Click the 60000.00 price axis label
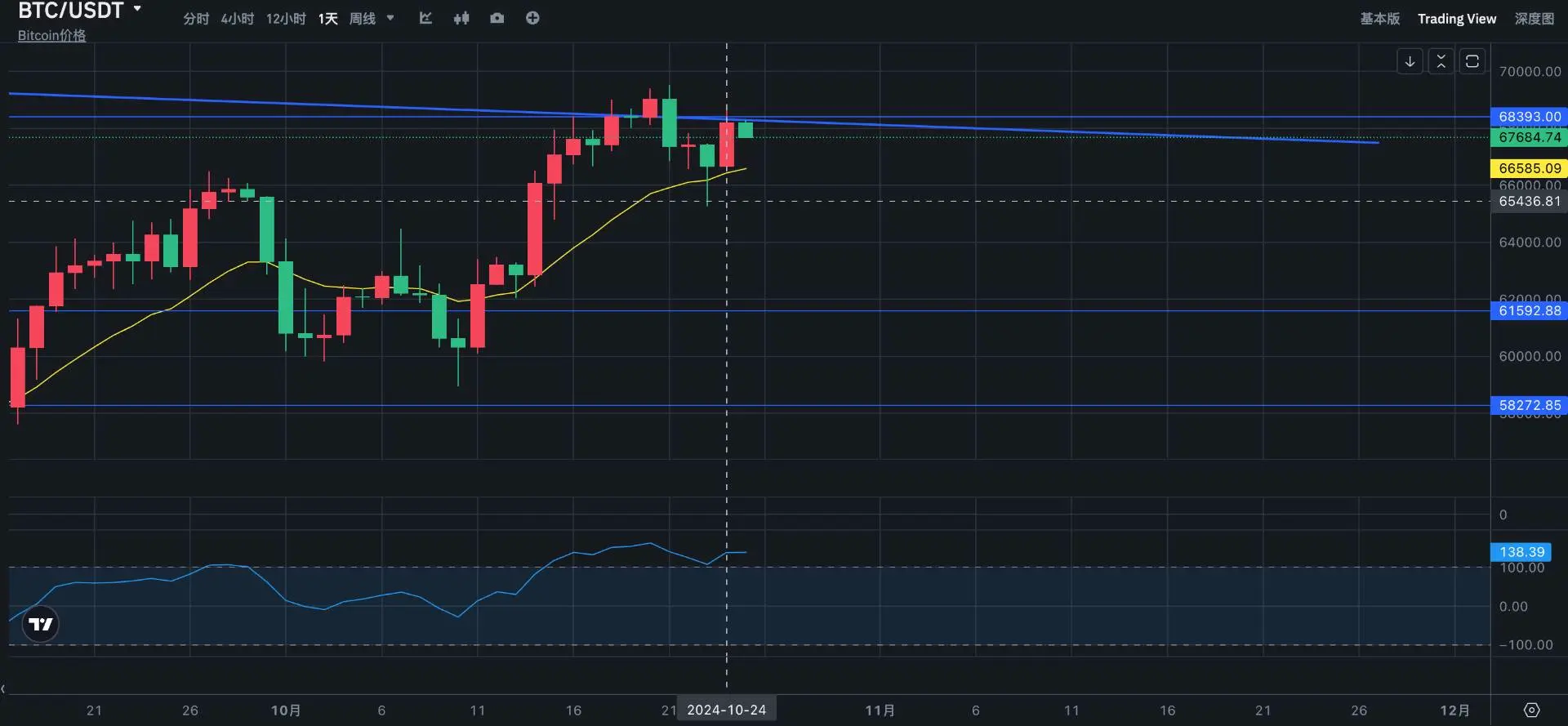 (x=1530, y=356)
